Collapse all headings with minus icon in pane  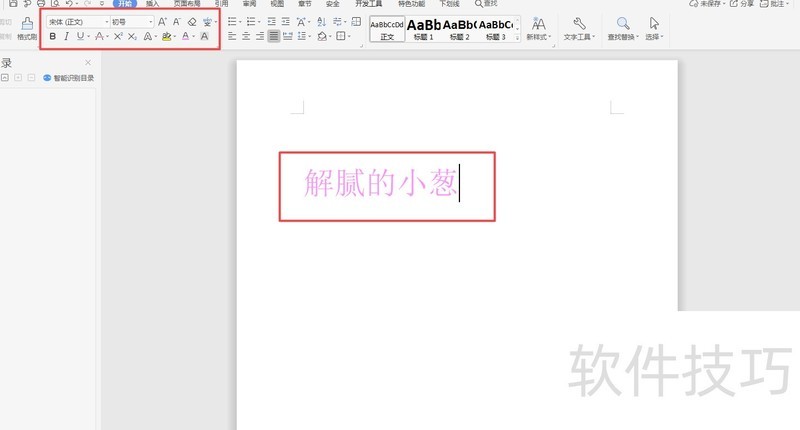point(31,78)
